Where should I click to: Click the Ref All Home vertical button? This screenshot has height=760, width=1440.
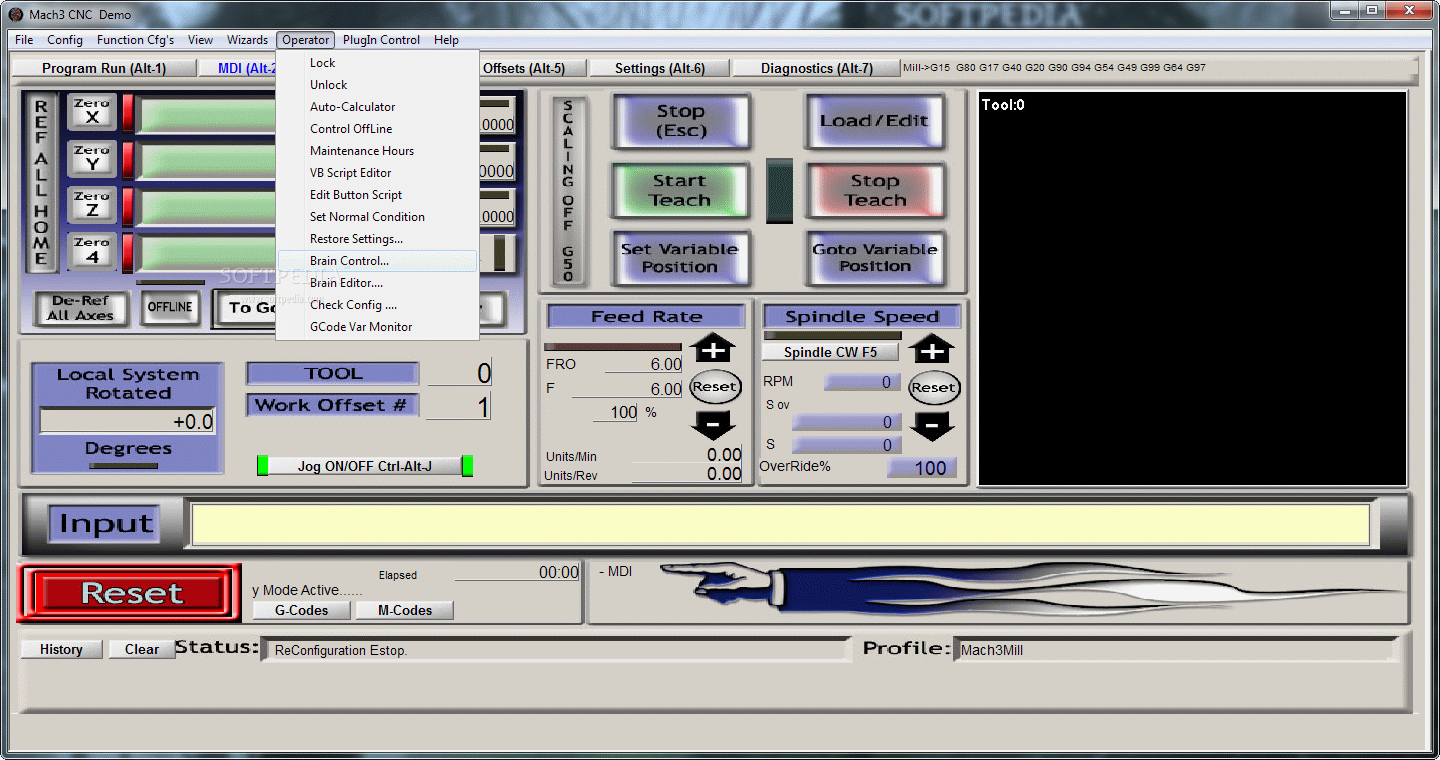click(x=41, y=182)
